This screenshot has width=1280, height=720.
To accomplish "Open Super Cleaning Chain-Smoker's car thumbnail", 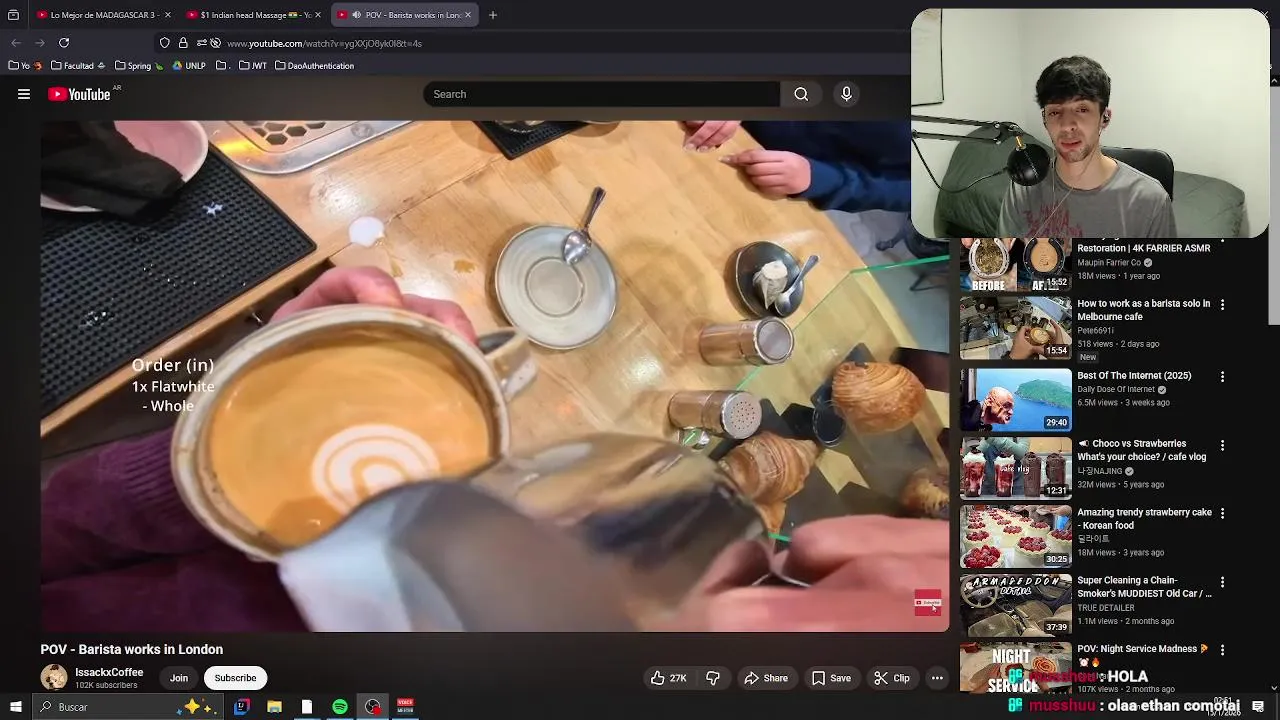I will pyautogui.click(x=1015, y=604).
